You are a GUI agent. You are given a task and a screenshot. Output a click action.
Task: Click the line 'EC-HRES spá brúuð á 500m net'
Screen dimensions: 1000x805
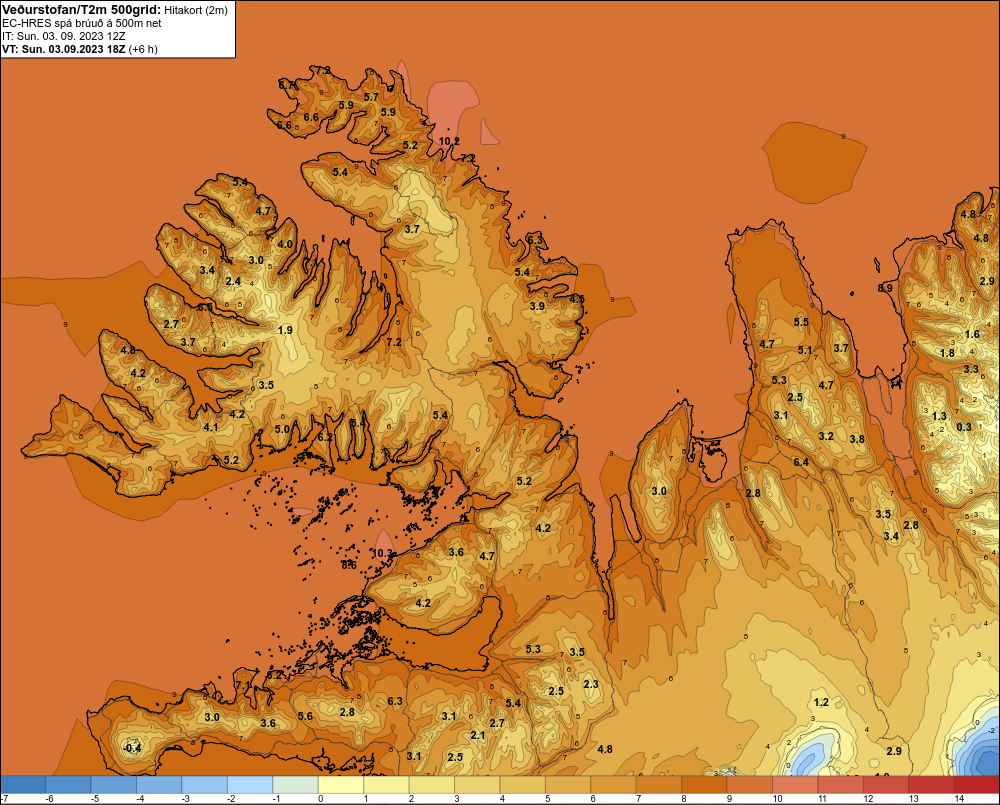coord(82,23)
